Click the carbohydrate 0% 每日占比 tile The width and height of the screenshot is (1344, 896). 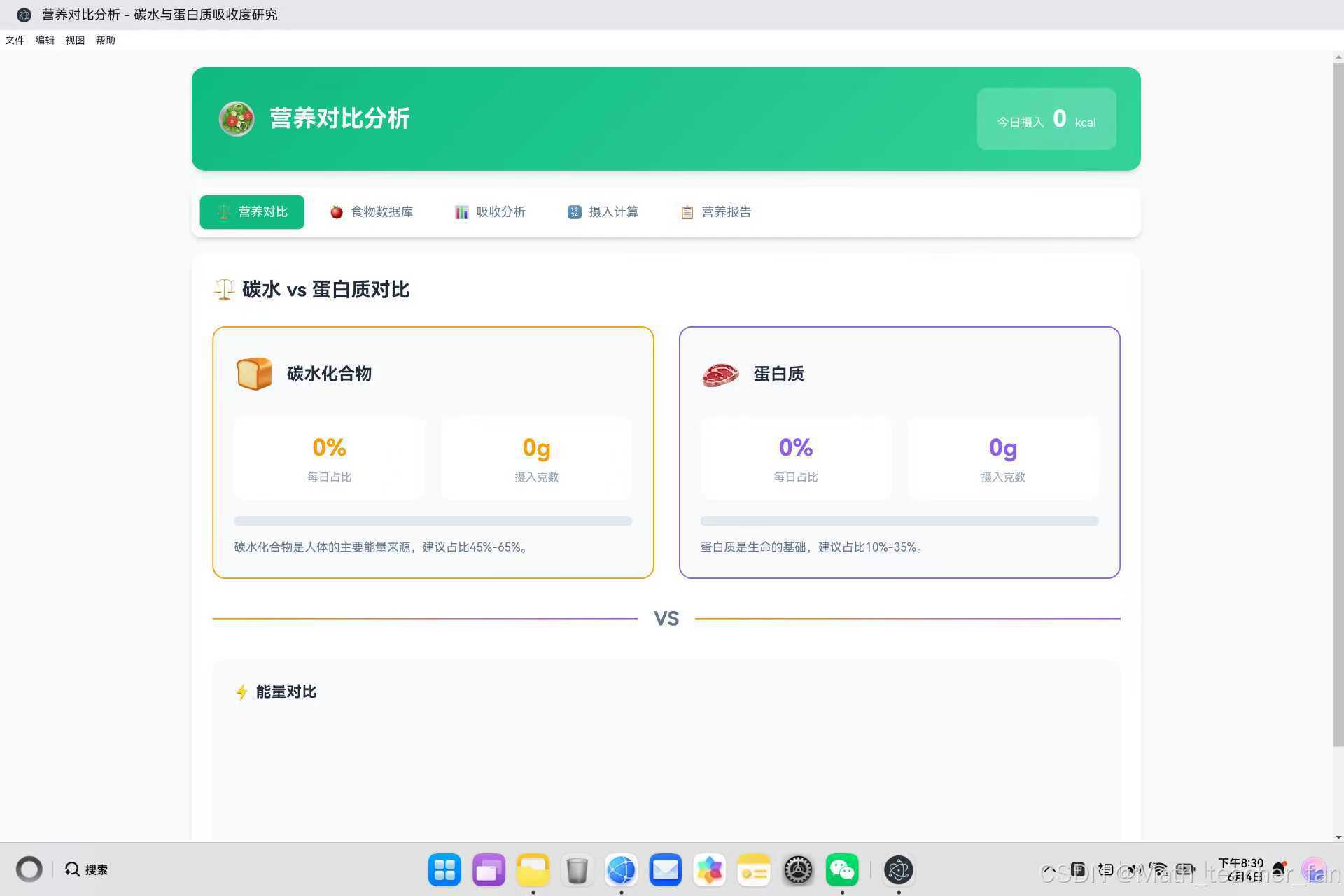coord(329,458)
